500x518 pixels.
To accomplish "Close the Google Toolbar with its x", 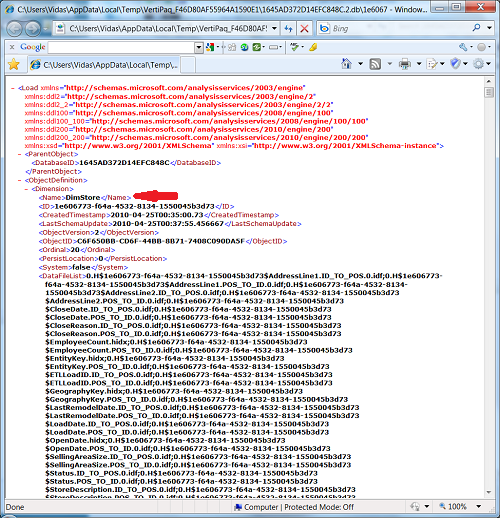I will (x=12, y=47).
